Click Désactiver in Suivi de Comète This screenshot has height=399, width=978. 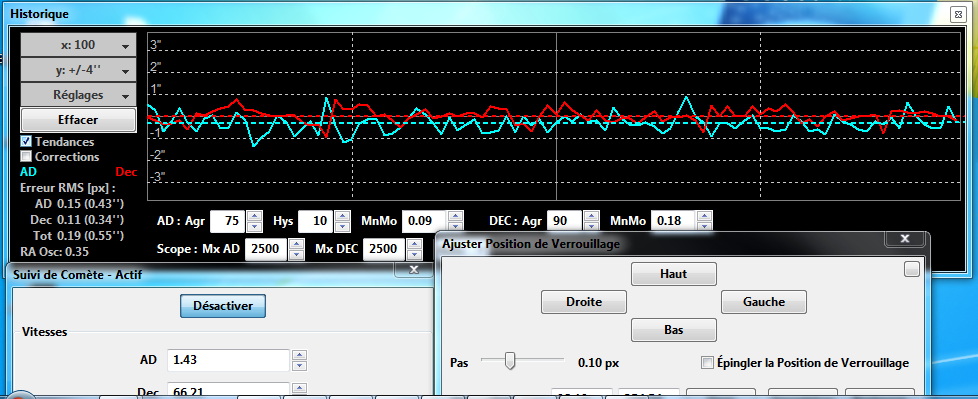223,306
